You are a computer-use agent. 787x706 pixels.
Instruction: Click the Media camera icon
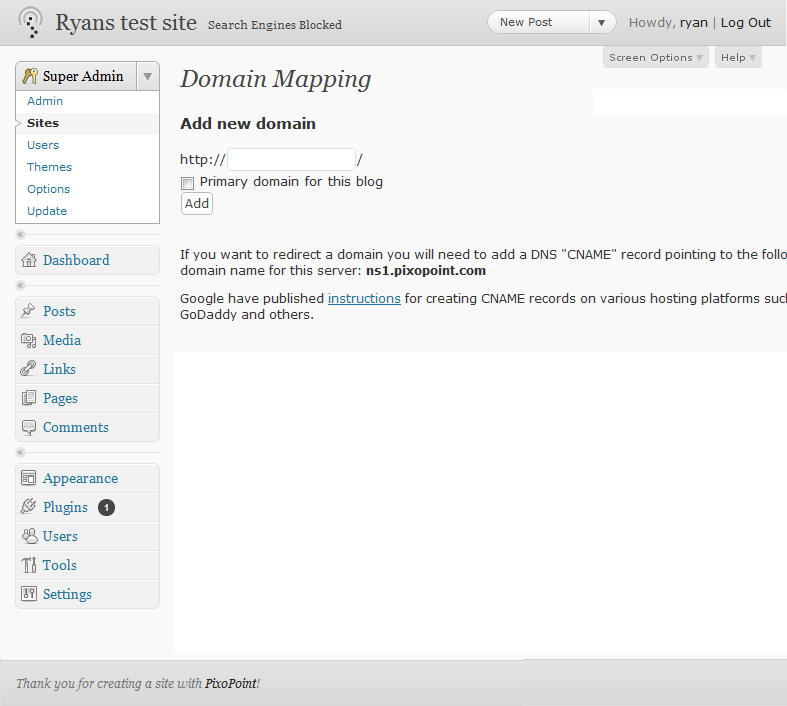[29, 340]
